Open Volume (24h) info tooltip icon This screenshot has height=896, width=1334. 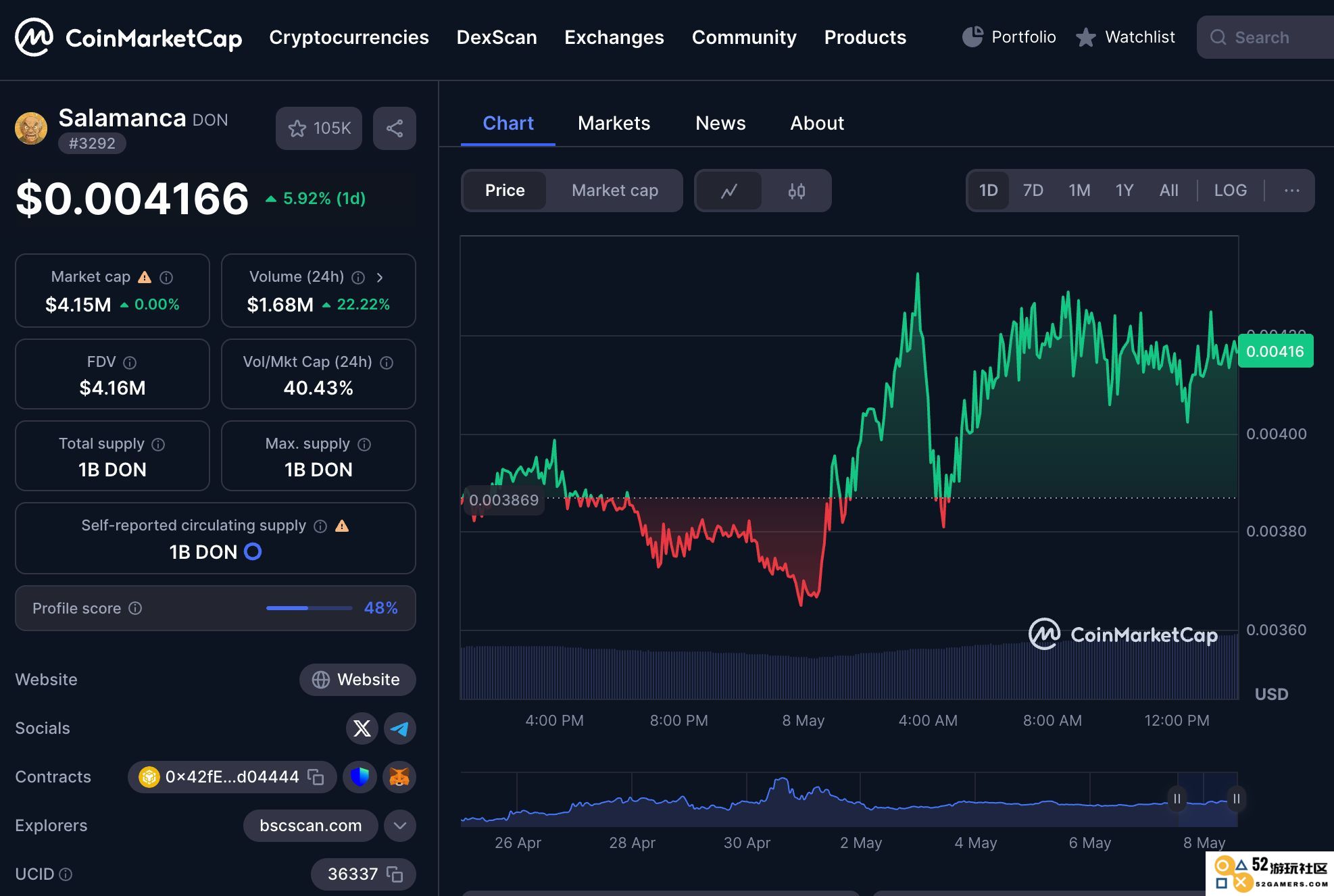pos(359,278)
